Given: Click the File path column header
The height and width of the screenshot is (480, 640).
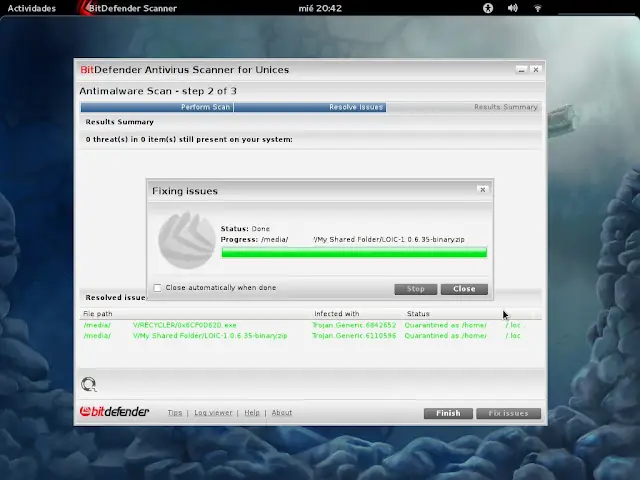Looking at the screenshot, I should click(98, 314).
